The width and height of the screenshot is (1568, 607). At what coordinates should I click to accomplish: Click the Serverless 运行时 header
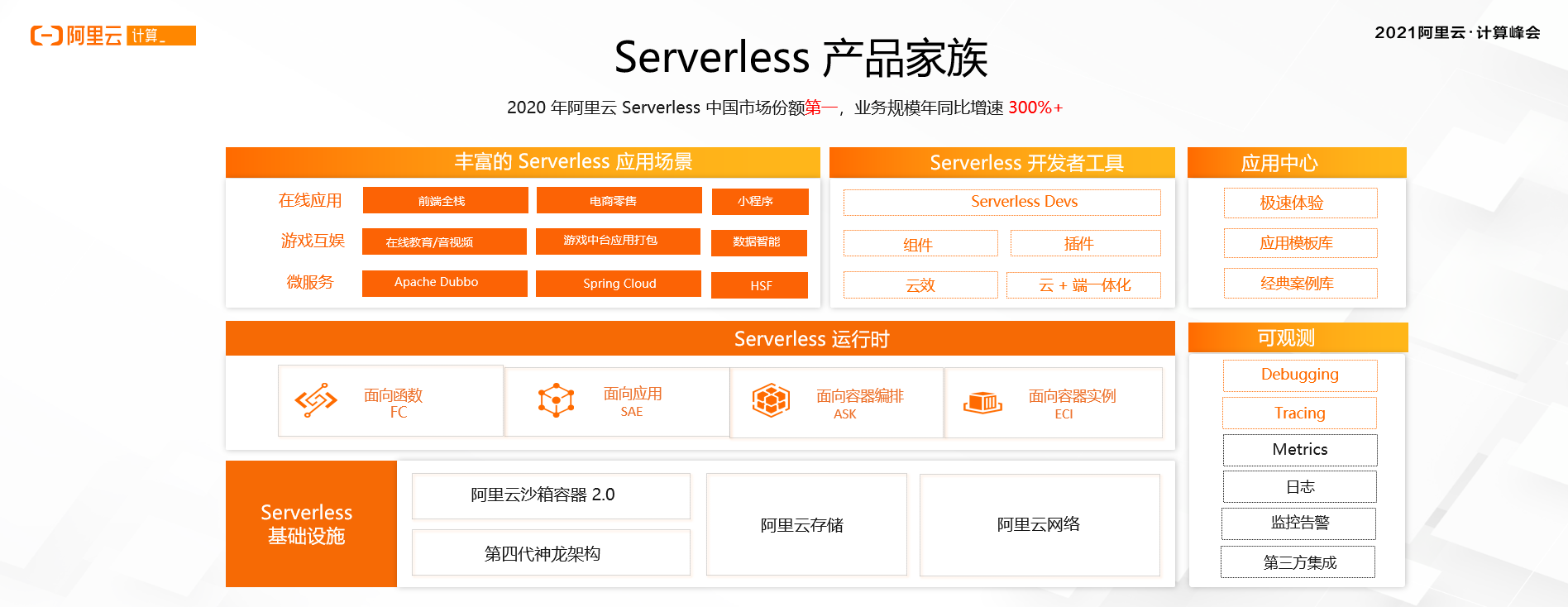(x=700, y=338)
